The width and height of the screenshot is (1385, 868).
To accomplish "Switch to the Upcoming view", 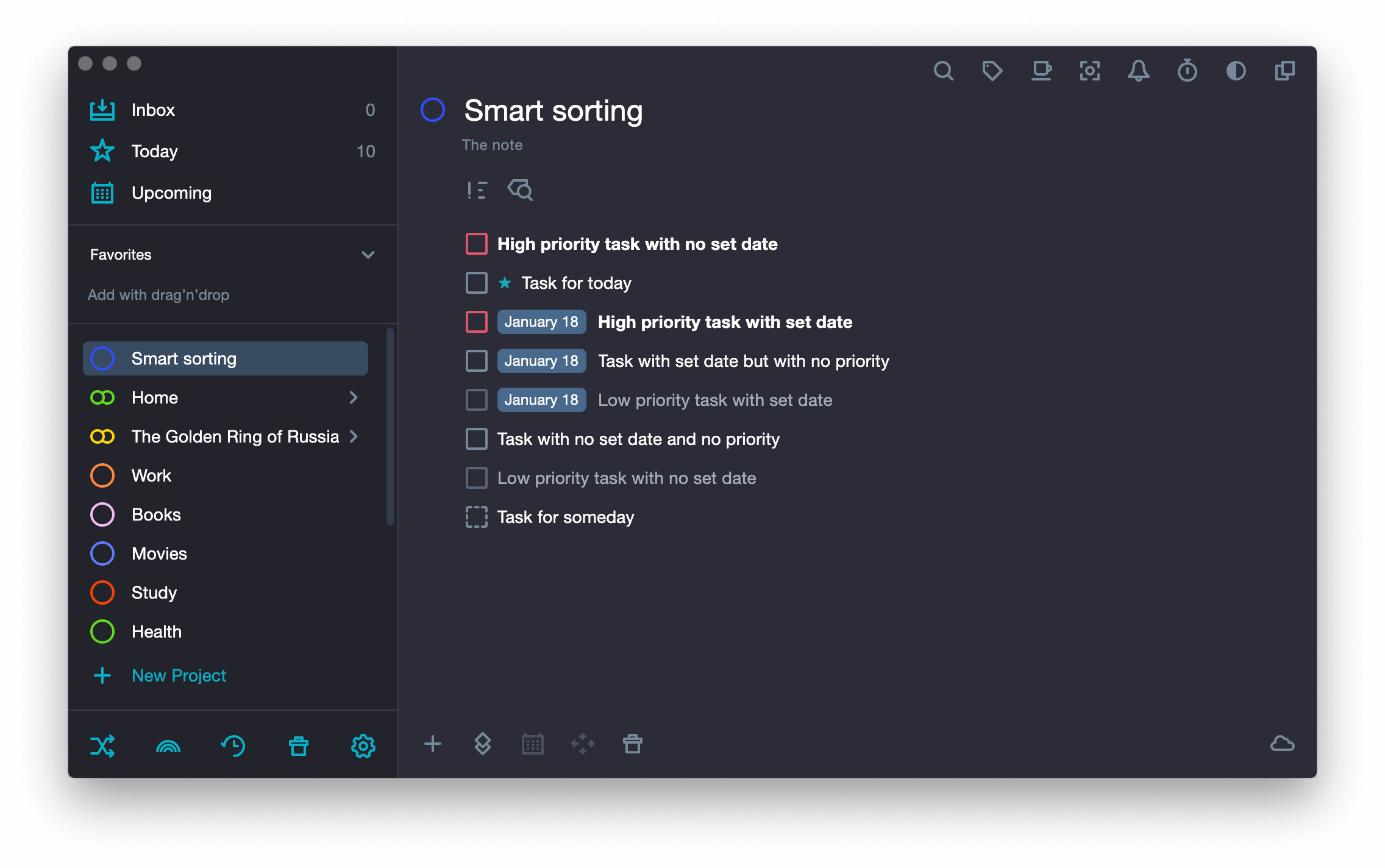I will pyautogui.click(x=171, y=193).
